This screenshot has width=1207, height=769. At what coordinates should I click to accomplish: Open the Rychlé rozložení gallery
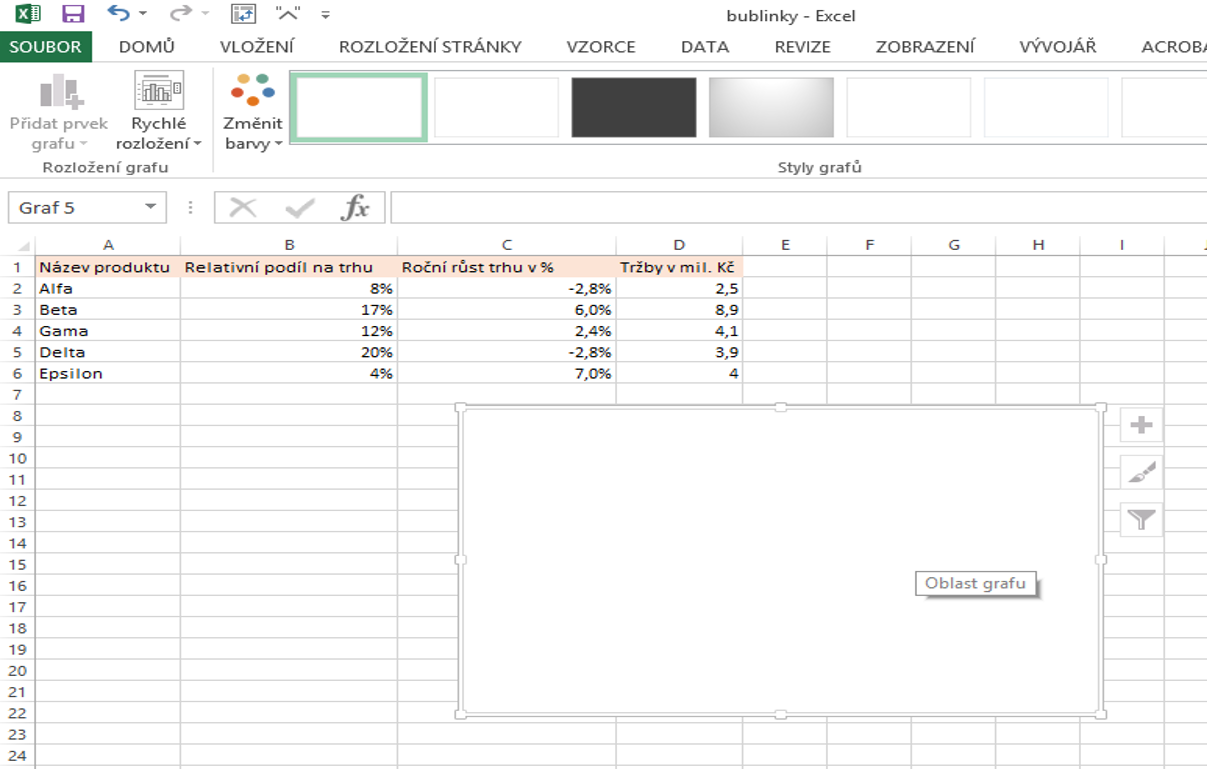pyautogui.click(x=159, y=112)
